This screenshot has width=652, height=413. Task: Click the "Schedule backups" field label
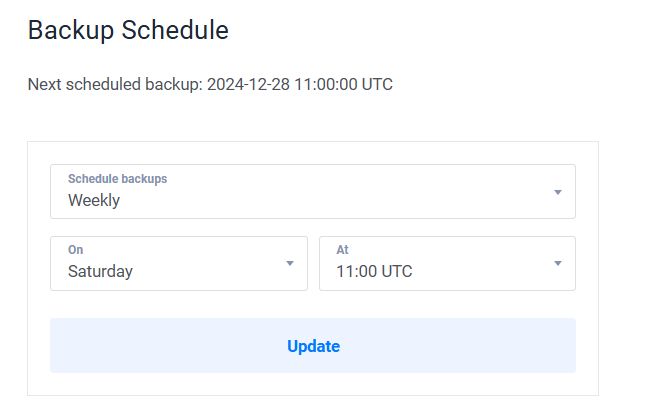coord(117,179)
